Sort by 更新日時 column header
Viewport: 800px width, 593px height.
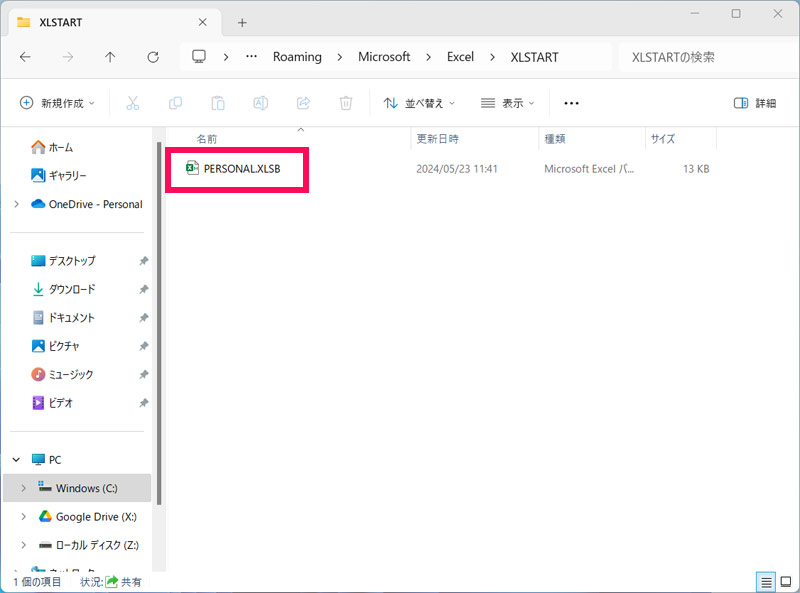(x=437, y=139)
